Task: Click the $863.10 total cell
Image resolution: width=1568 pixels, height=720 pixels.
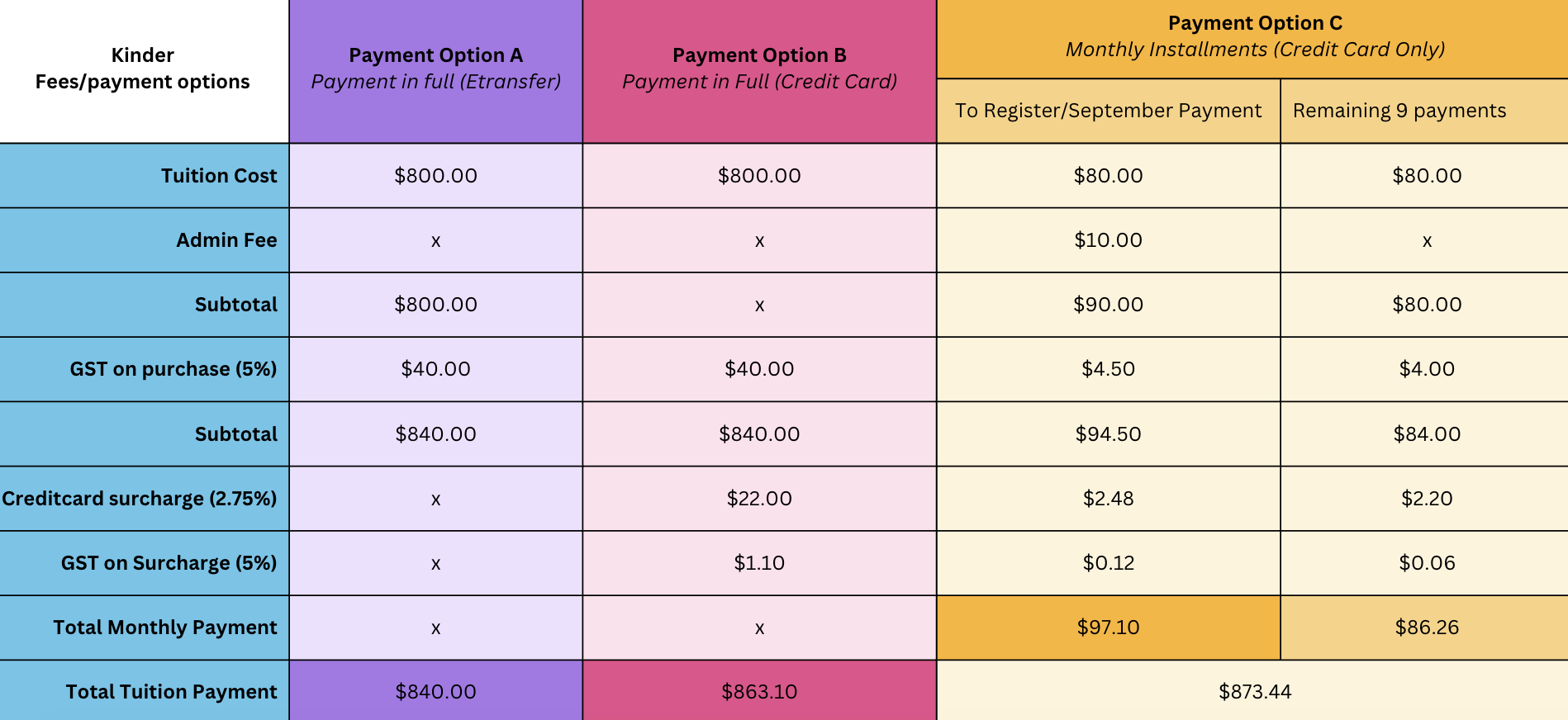Action: tap(759, 691)
